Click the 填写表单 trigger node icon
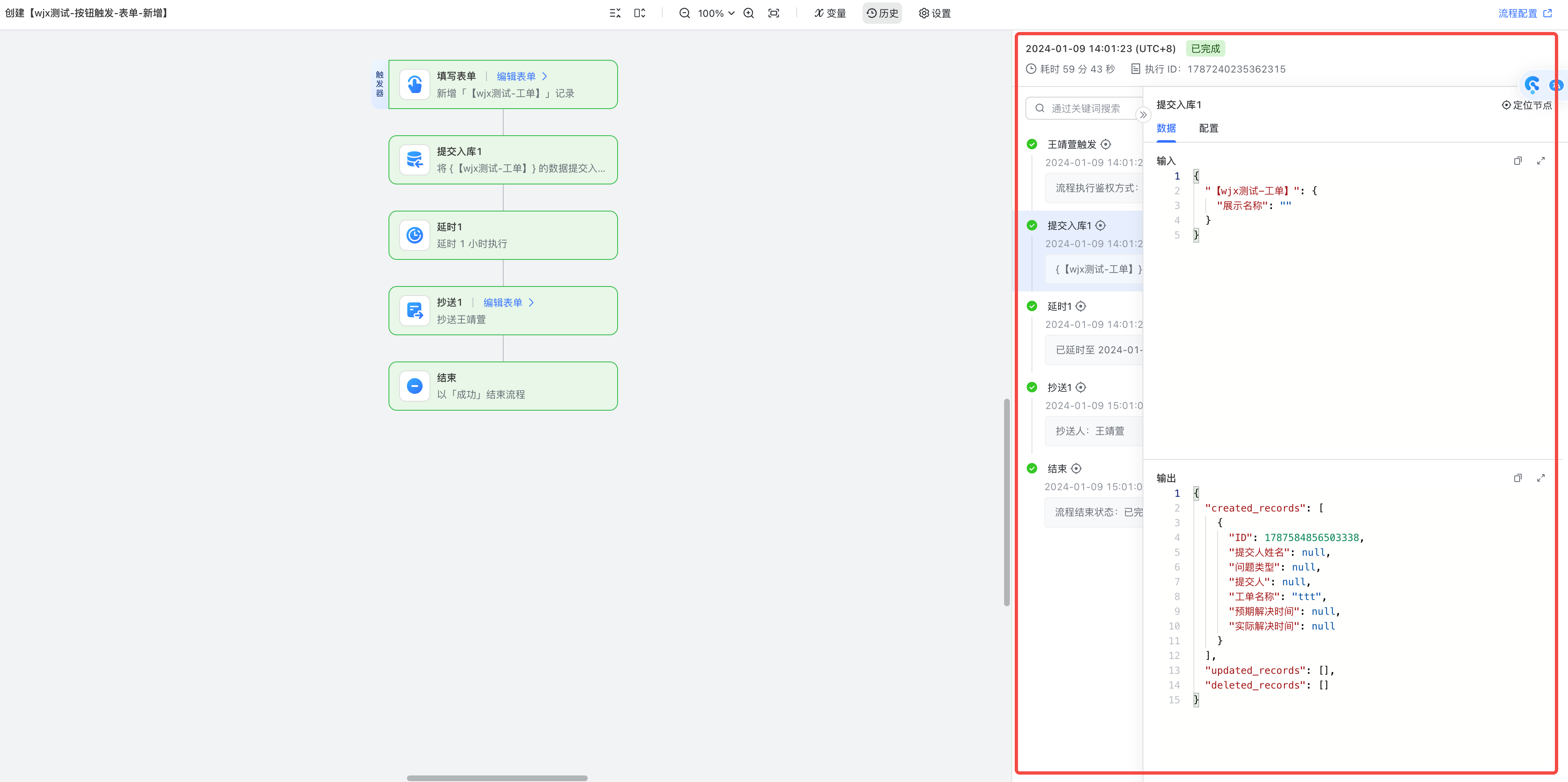 point(414,84)
